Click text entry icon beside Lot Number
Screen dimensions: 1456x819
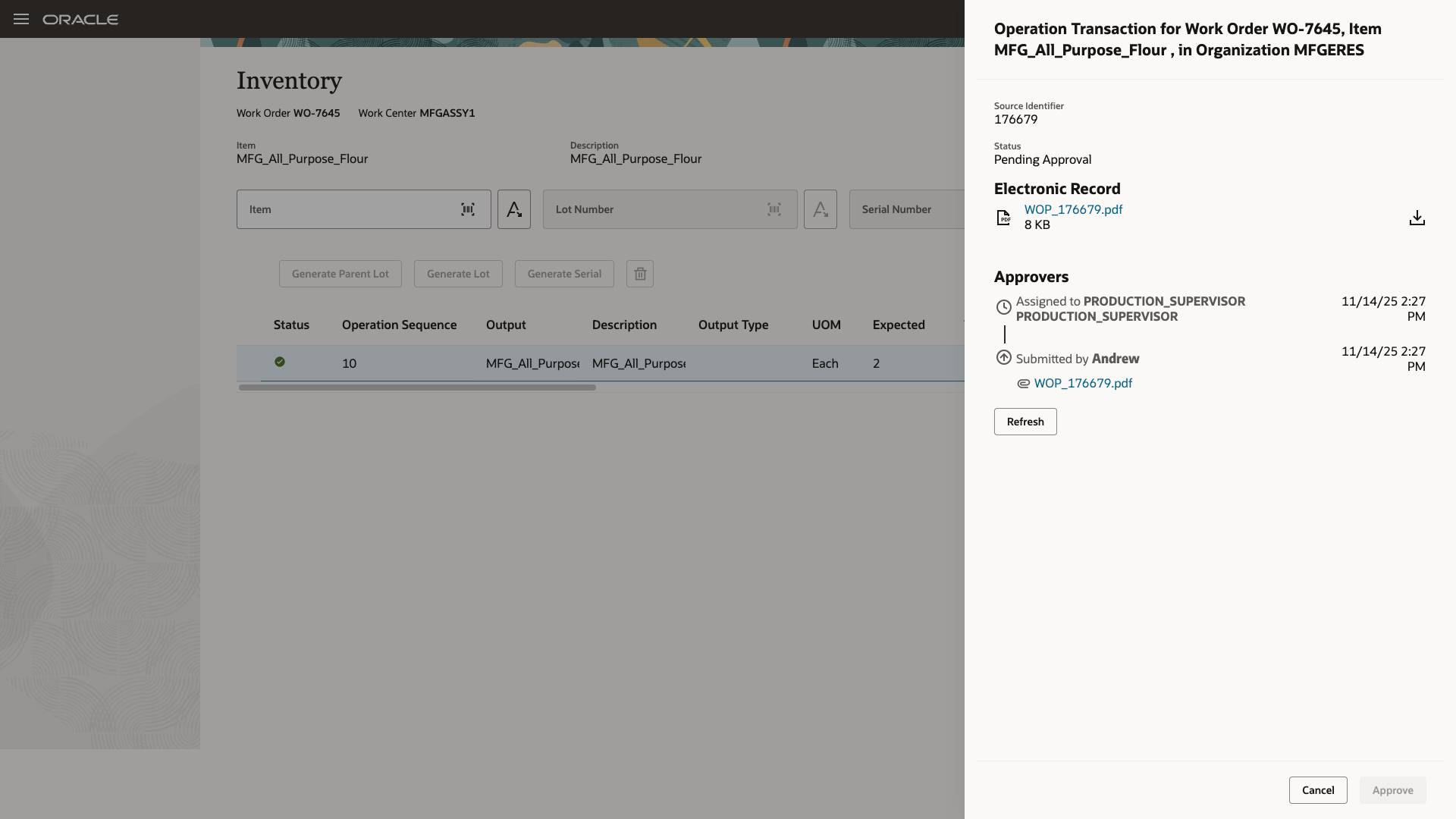[821, 209]
